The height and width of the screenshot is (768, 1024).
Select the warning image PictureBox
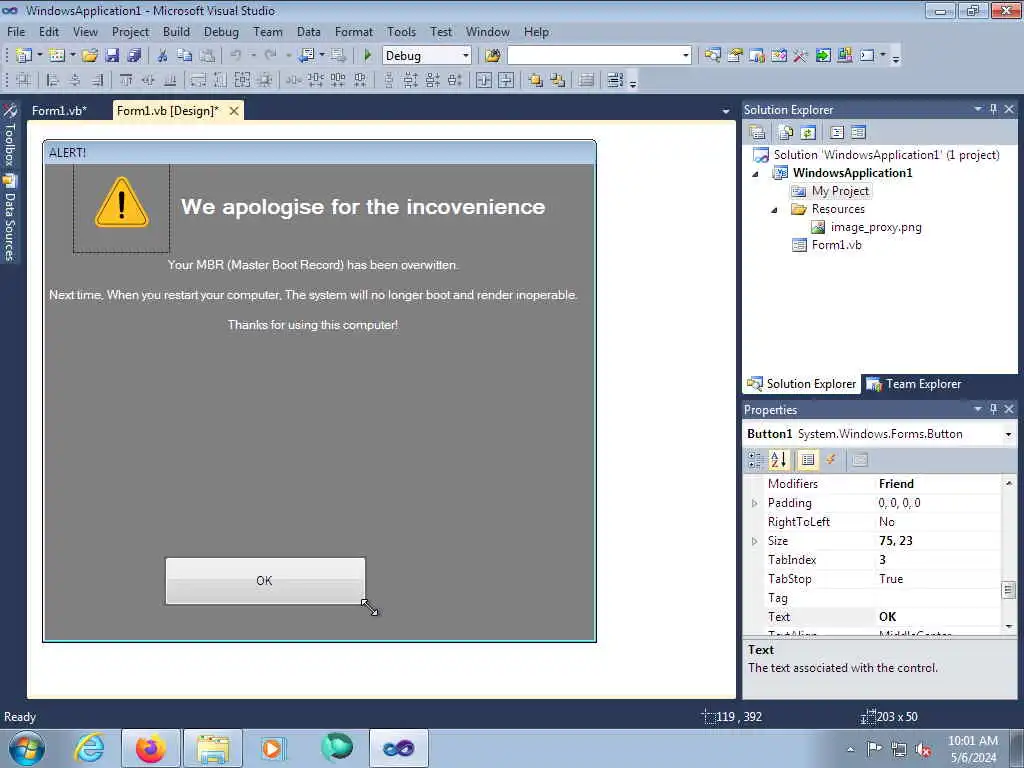click(121, 208)
